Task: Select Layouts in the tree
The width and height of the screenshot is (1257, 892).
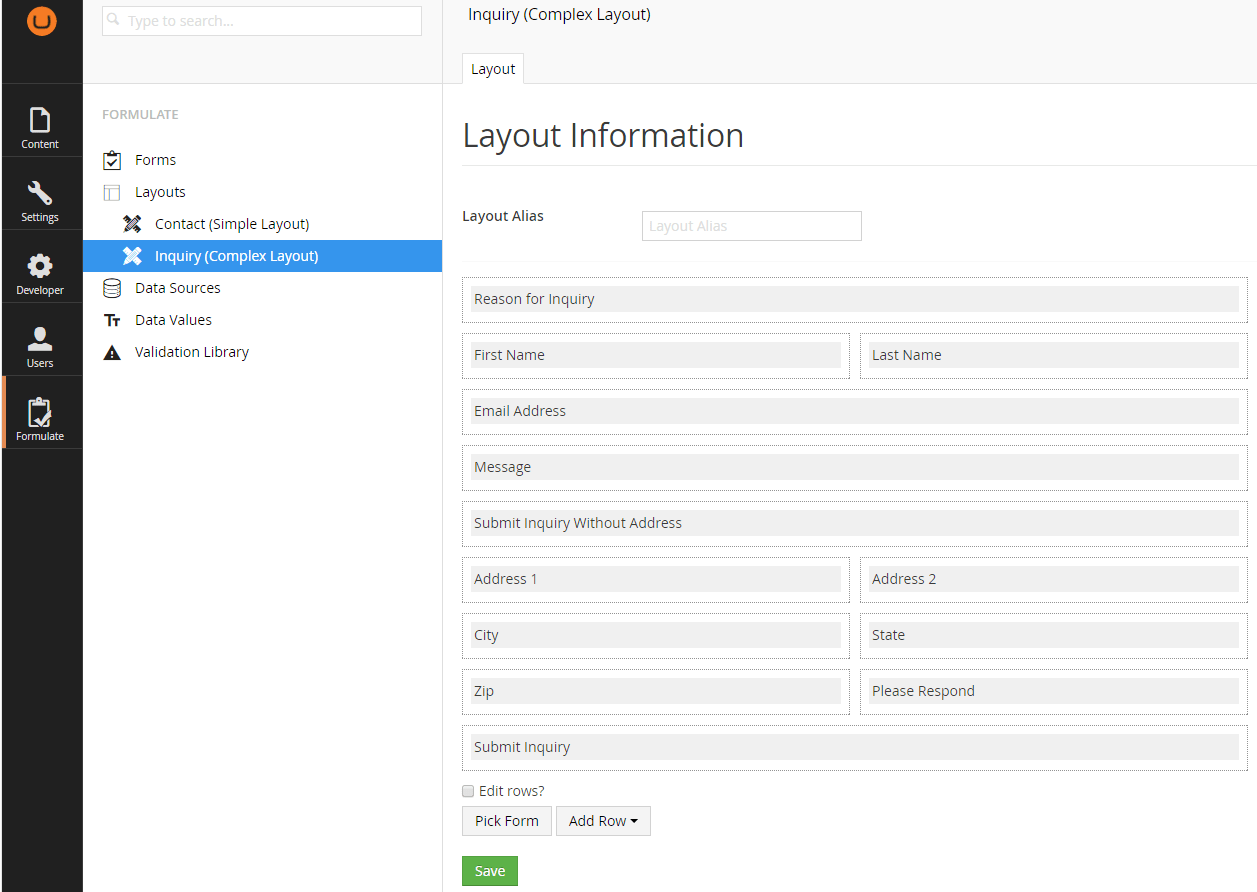Action: click(160, 192)
